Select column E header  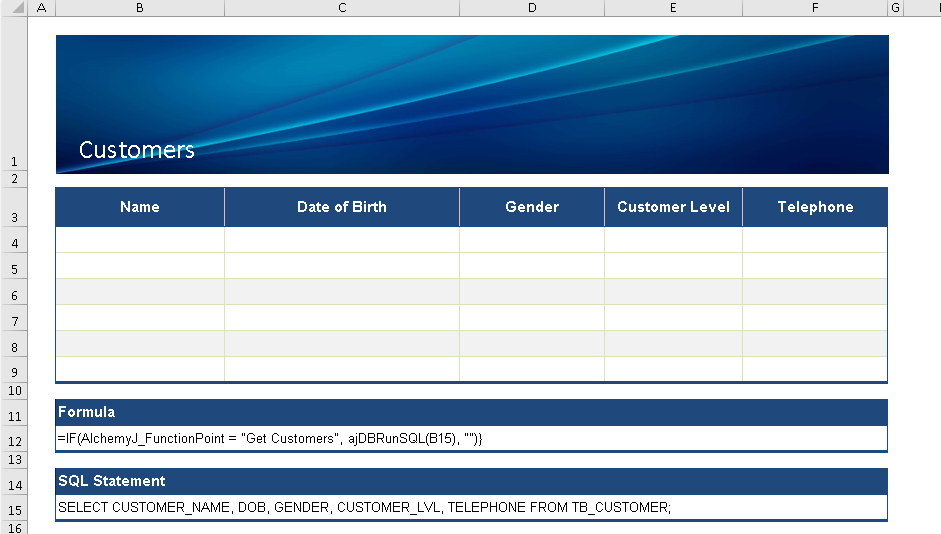673,8
